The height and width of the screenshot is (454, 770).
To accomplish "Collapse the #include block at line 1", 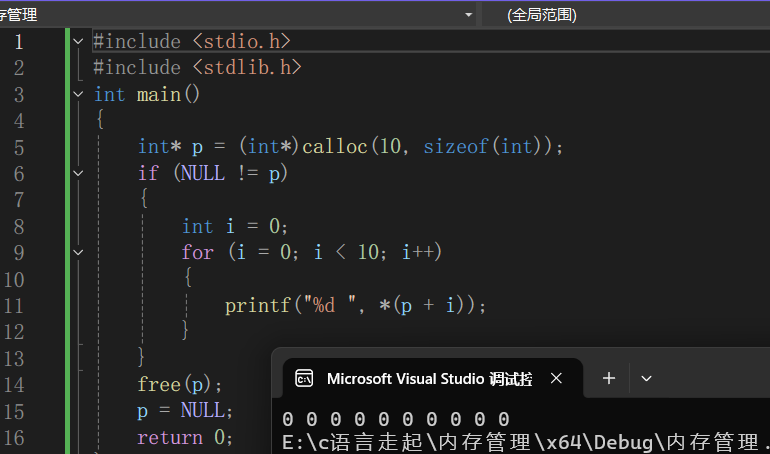I will [78, 42].
